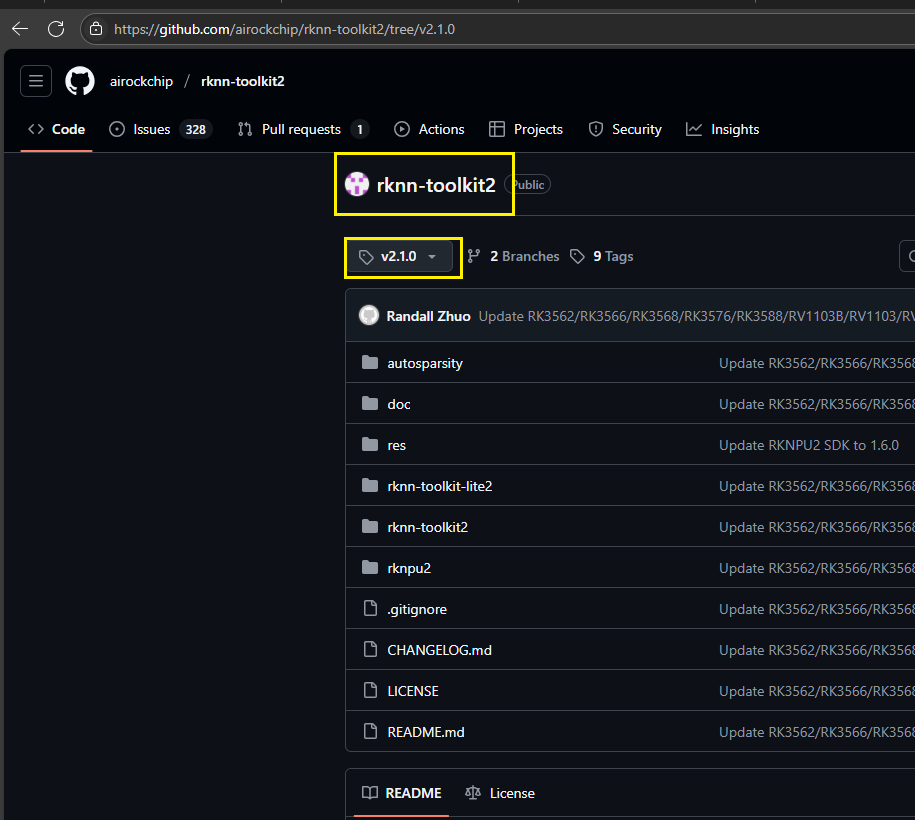
Task: Select the README tab below file list
Action: pos(401,793)
